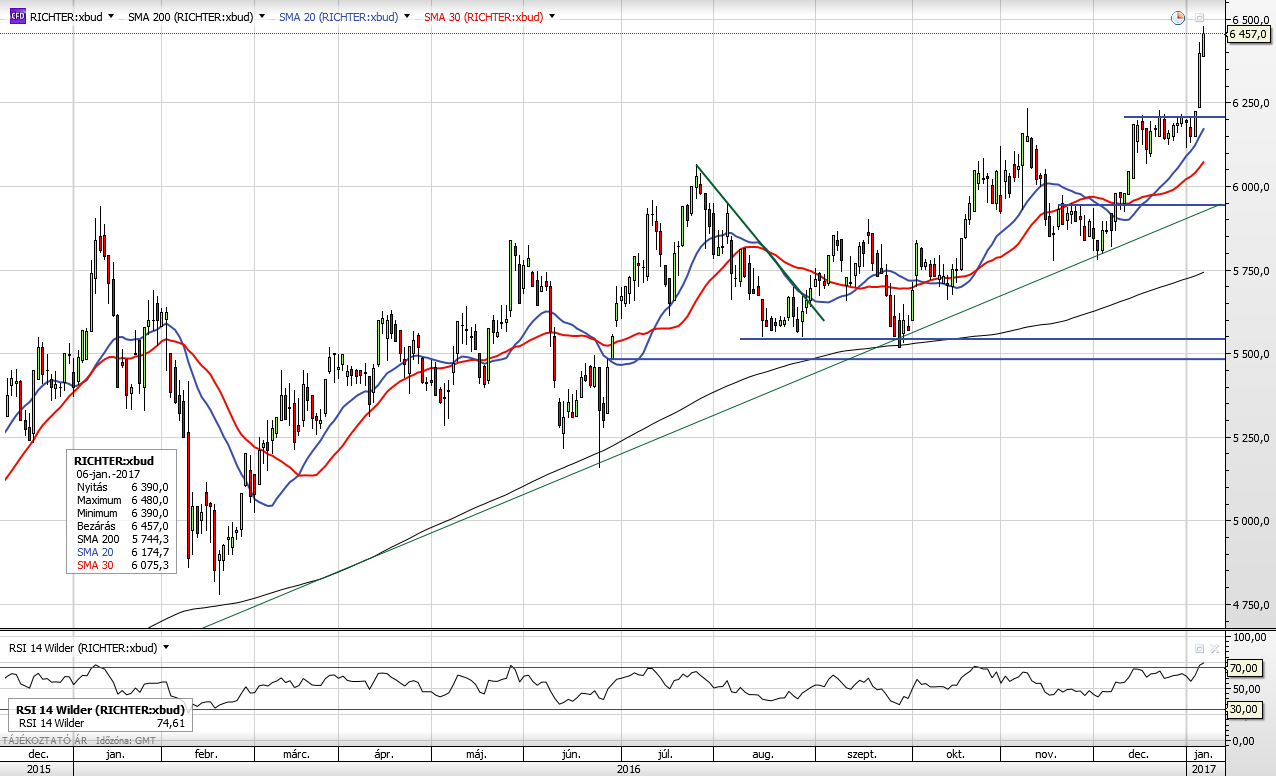Image resolution: width=1276 pixels, height=776 pixels.
Task: Click the 6 457,0 current price tag
Action: tap(1248, 34)
